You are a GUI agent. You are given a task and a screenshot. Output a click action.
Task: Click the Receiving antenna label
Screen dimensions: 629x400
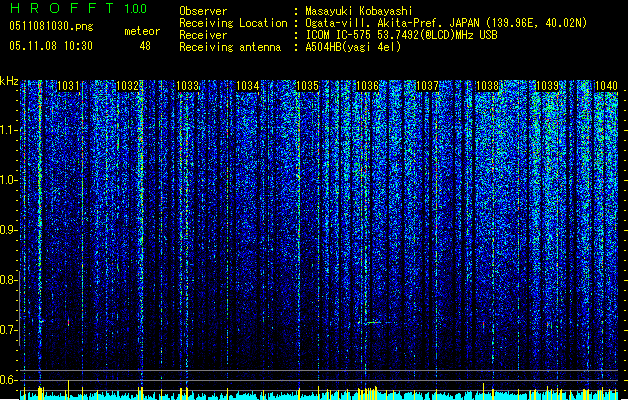pos(230,47)
